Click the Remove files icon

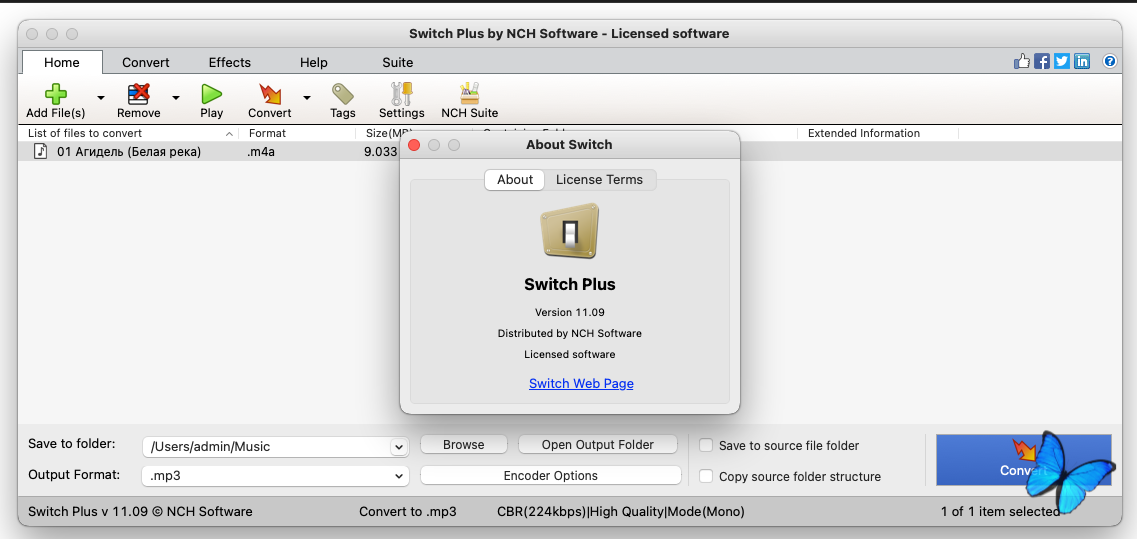pos(139,94)
